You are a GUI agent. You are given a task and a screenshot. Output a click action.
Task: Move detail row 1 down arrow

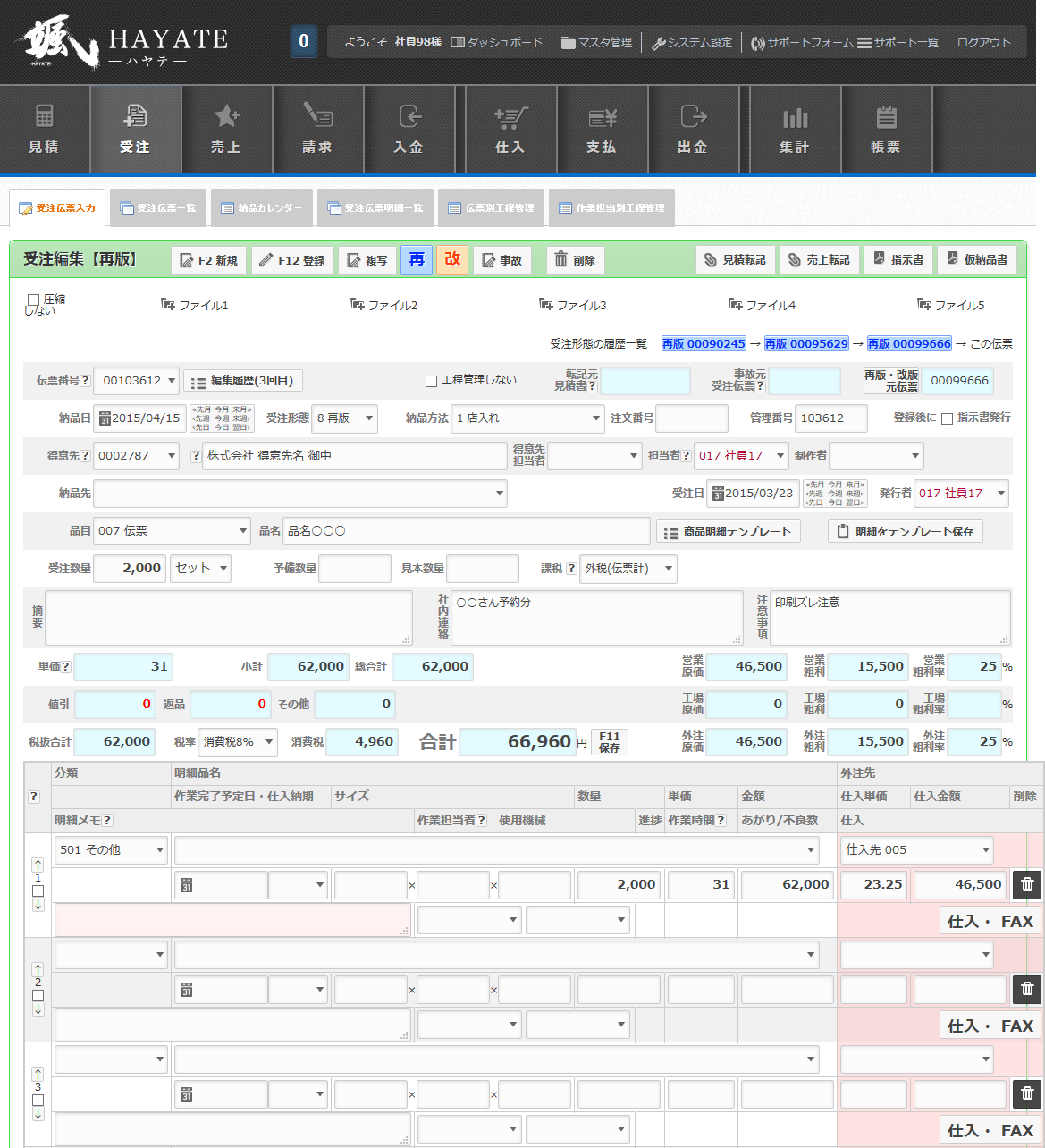(38, 905)
